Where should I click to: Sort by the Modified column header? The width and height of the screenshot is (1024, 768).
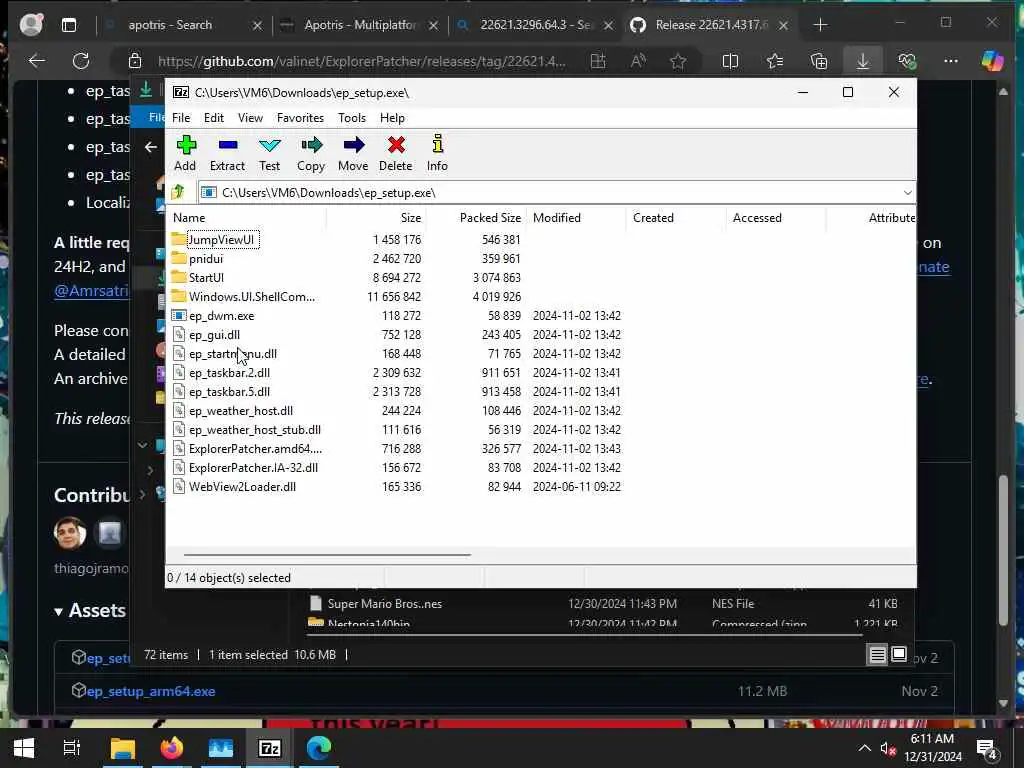pos(576,217)
